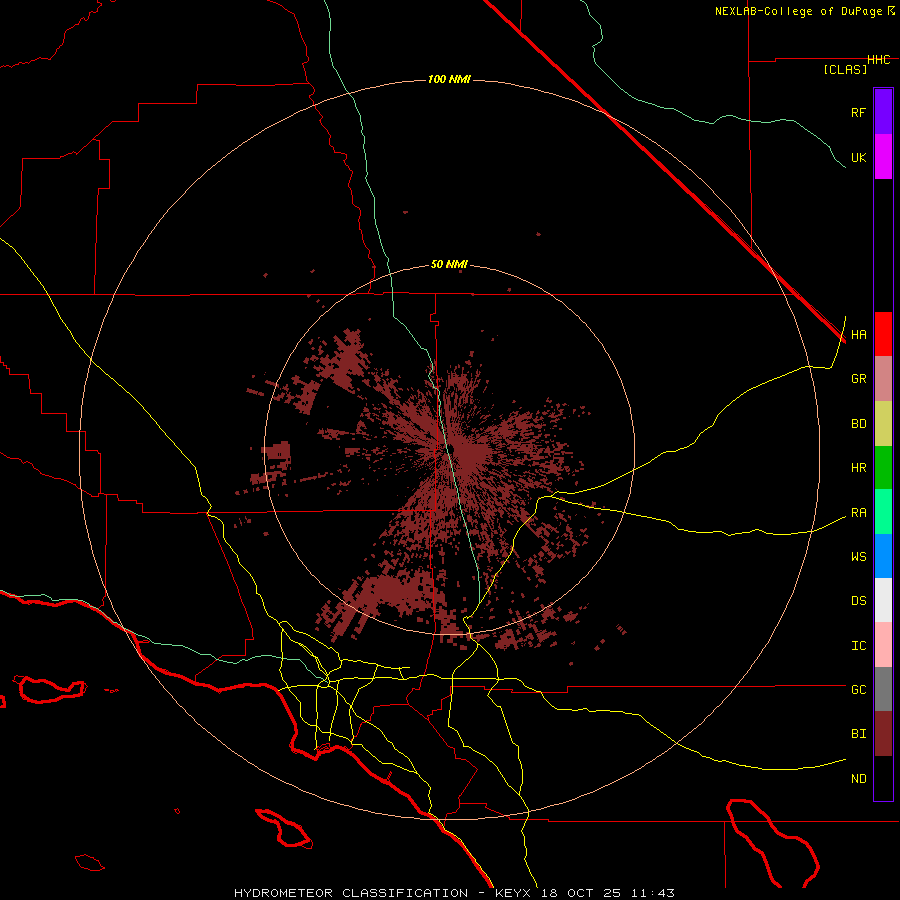Click the NEXLAB-College of DuPage credit text

(798, 11)
